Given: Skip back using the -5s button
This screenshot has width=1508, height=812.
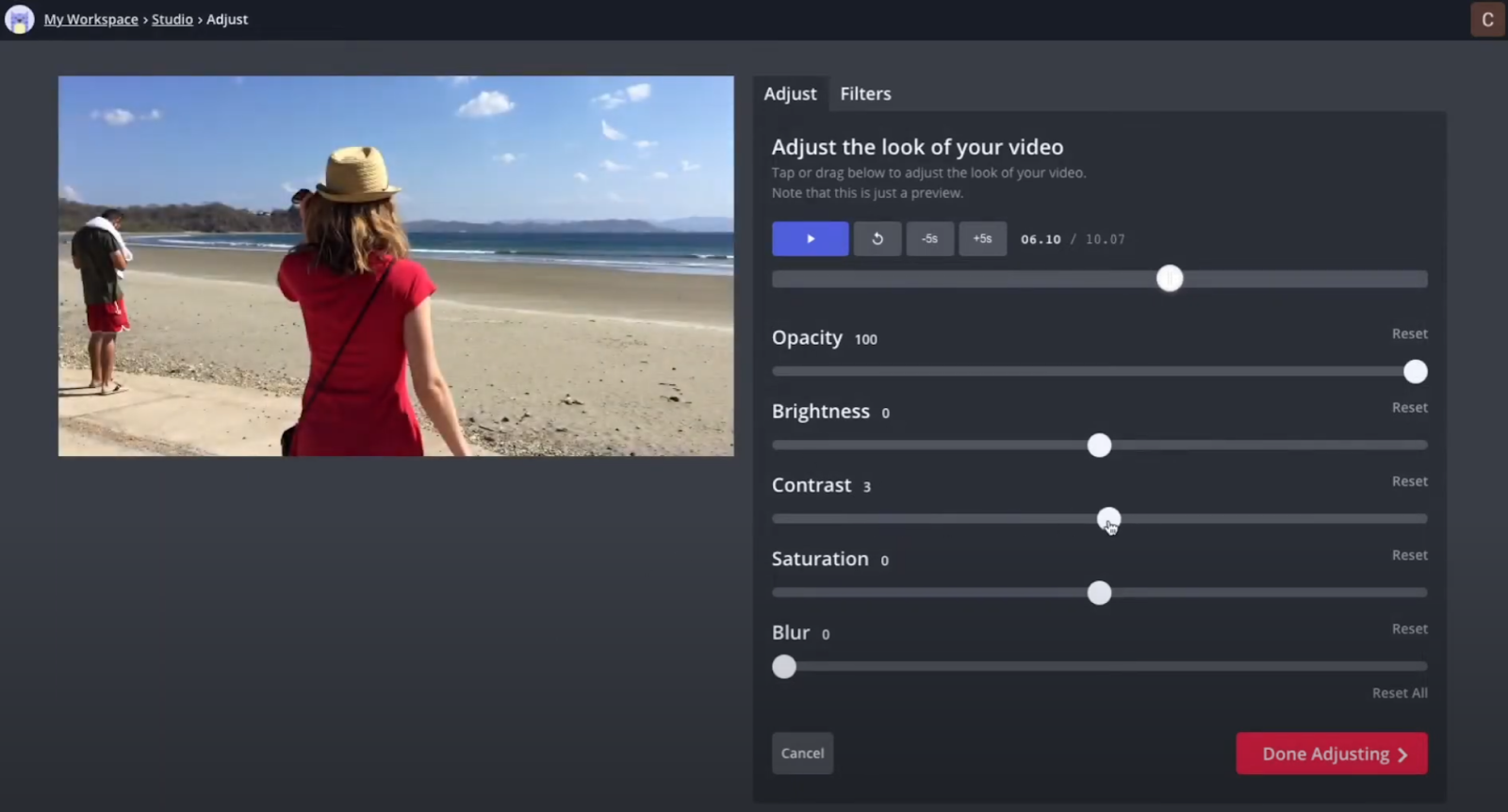Looking at the screenshot, I should pyautogui.click(x=929, y=239).
